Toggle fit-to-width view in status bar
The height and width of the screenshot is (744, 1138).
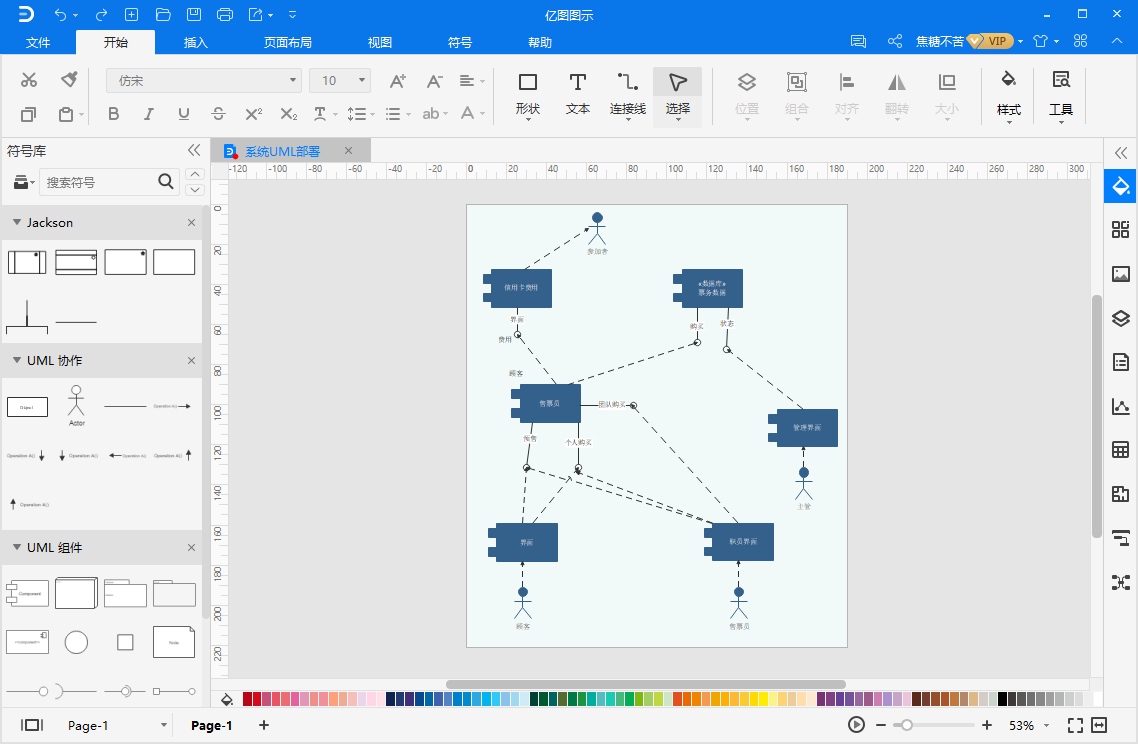1099,725
